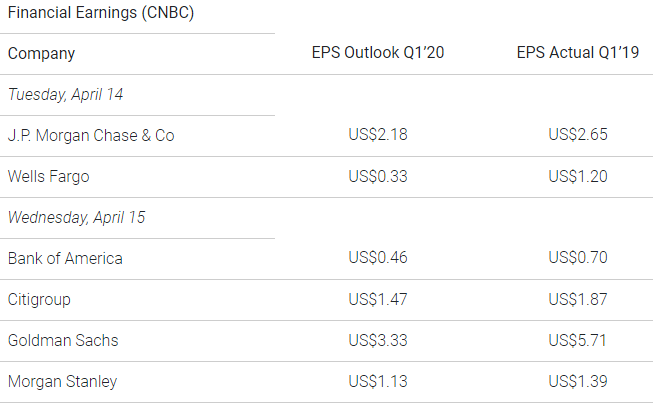Click Wells Fargo actual value US$1.20
This screenshot has height=411, width=653.
578,176
